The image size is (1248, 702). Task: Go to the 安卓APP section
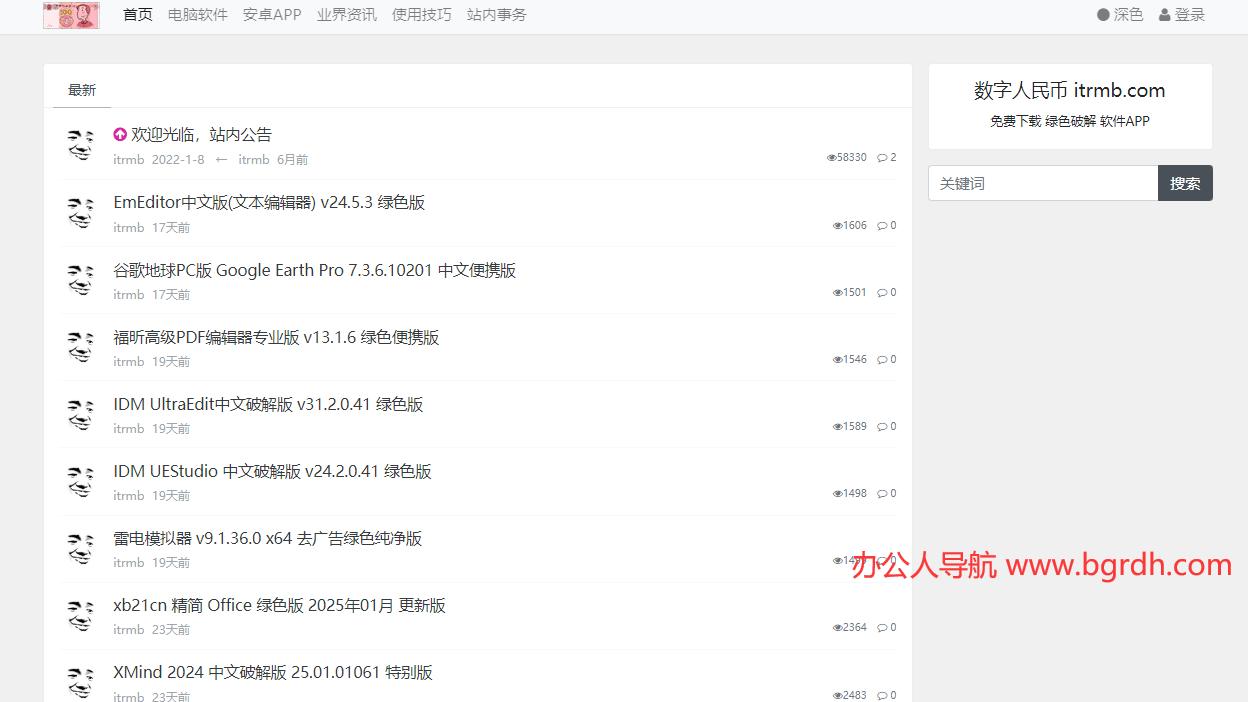(272, 15)
